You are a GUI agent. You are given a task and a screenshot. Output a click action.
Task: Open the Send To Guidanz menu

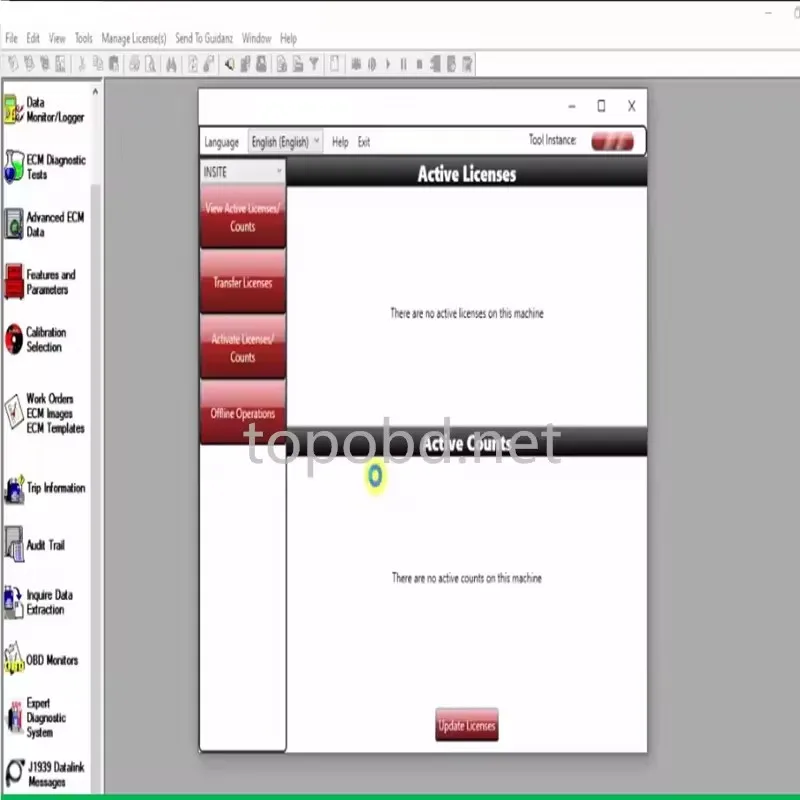[203, 38]
